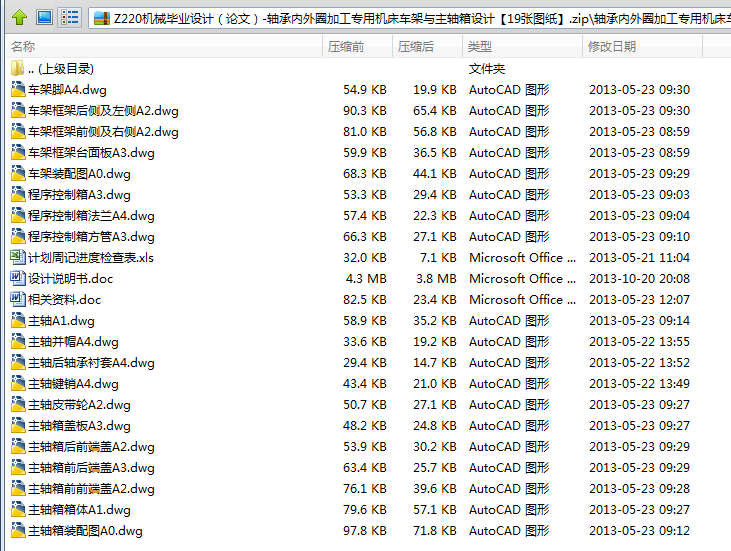Click the dwg icon of 主轴键销A4.dwg
The image size is (731, 551).
click(18, 383)
